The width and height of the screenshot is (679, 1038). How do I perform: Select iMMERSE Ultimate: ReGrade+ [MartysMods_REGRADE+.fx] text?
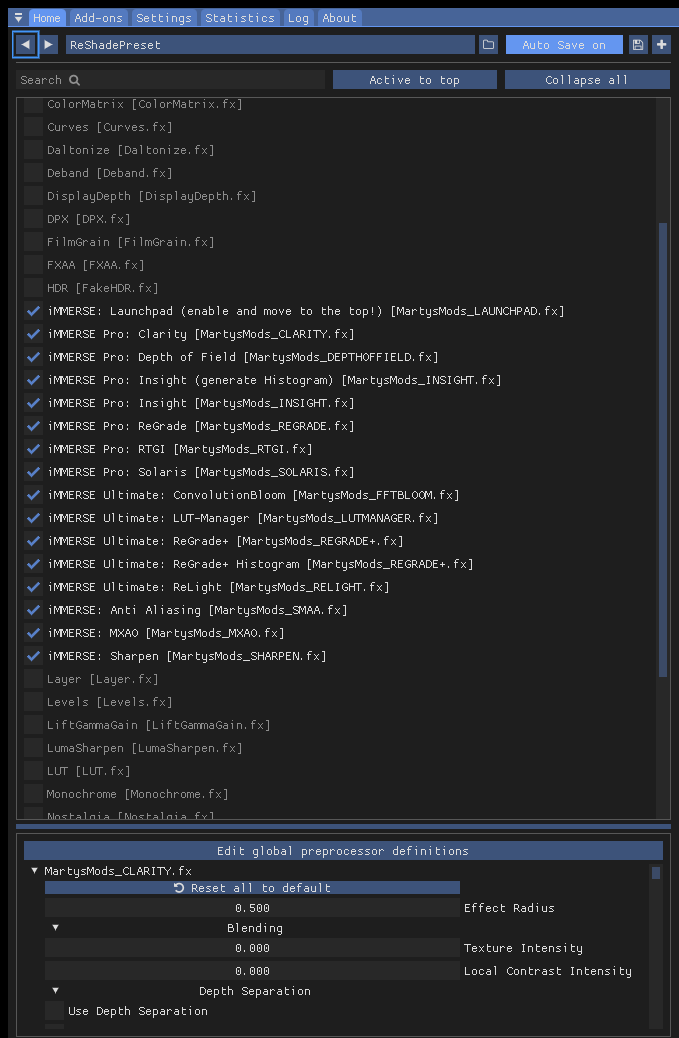click(x=225, y=541)
